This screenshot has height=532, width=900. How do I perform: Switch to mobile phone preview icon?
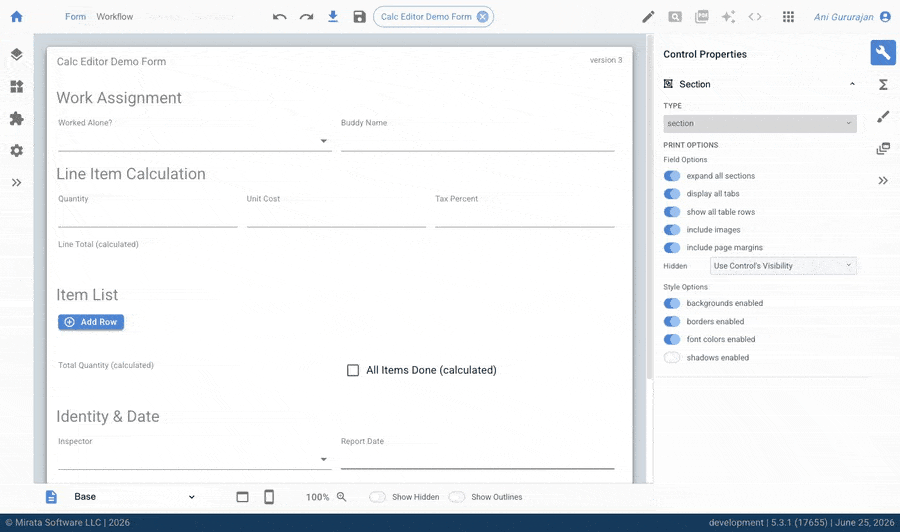(x=269, y=497)
